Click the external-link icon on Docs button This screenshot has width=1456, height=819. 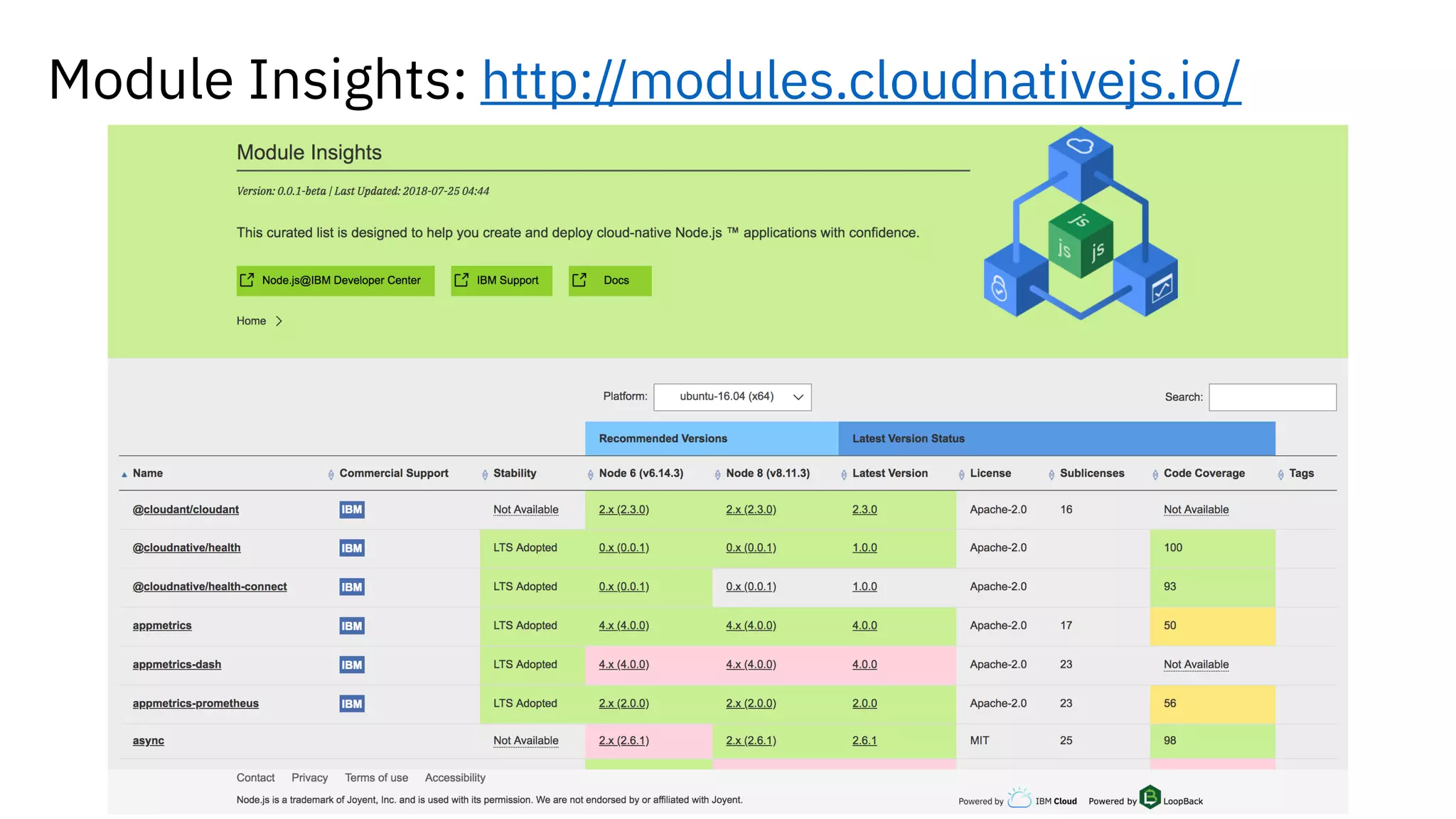[x=579, y=280]
